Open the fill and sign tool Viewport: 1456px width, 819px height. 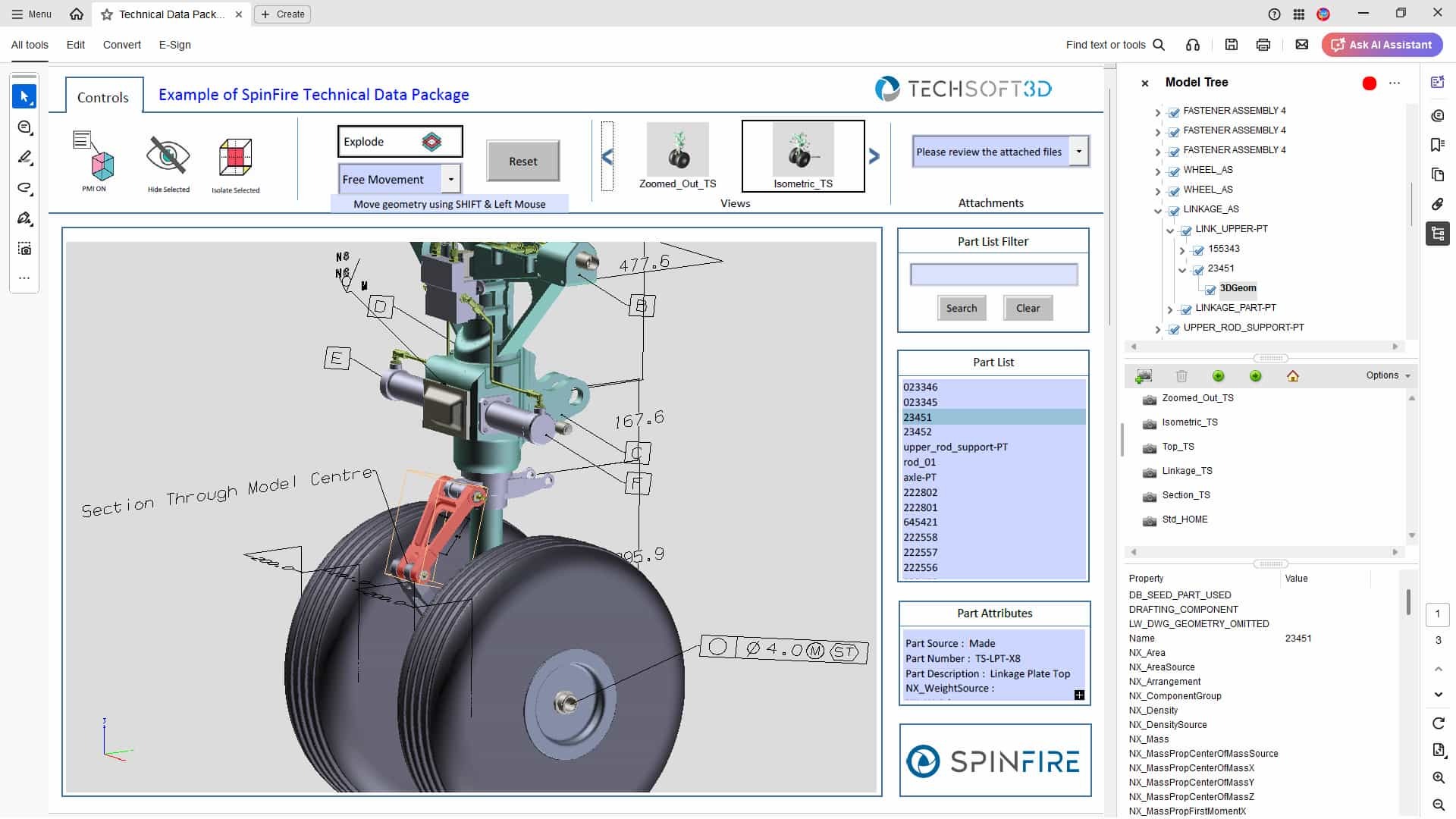point(24,218)
